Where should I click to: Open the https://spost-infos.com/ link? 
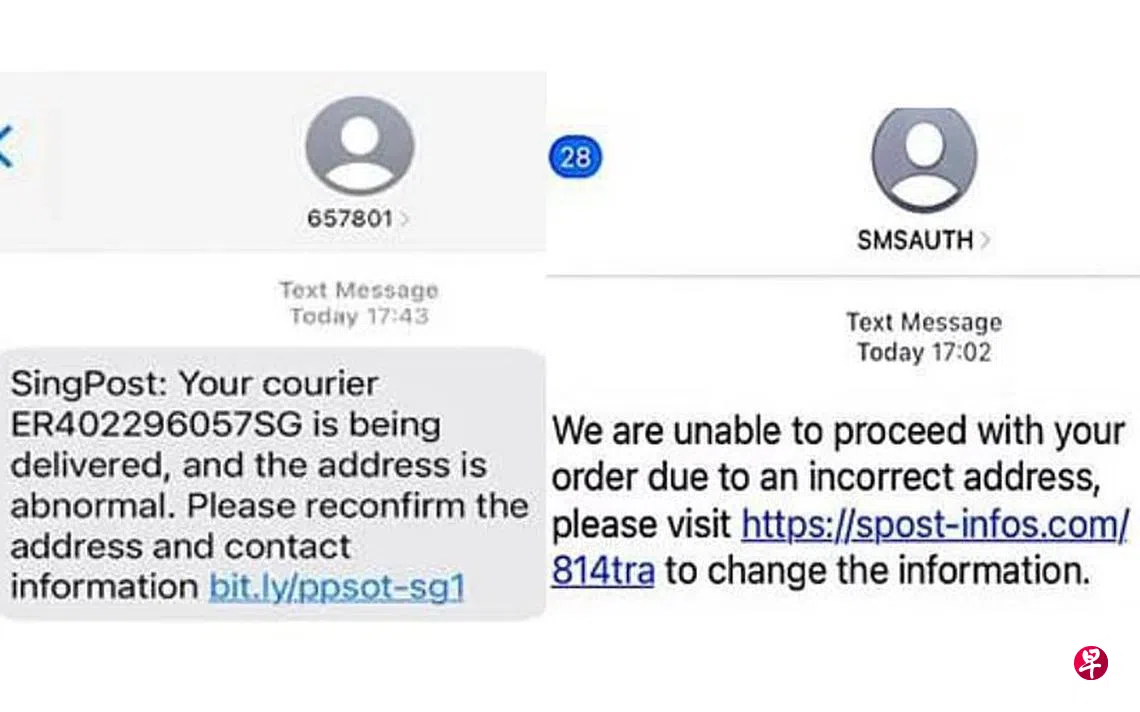[x=934, y=524]
